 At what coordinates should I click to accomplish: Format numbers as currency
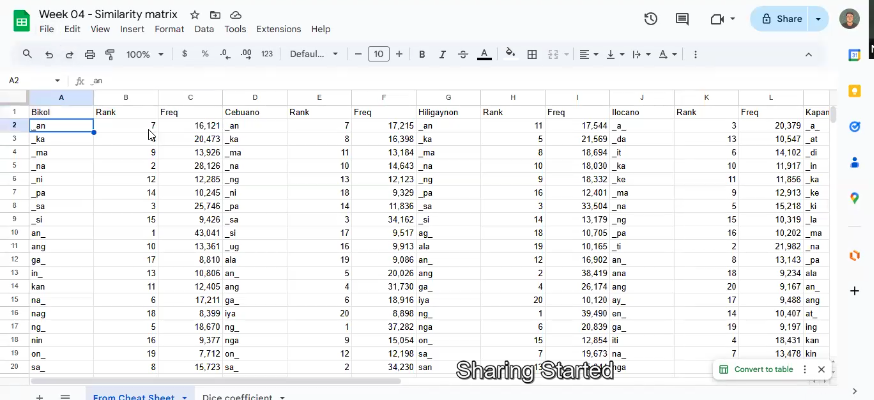[x=184, y=54]
